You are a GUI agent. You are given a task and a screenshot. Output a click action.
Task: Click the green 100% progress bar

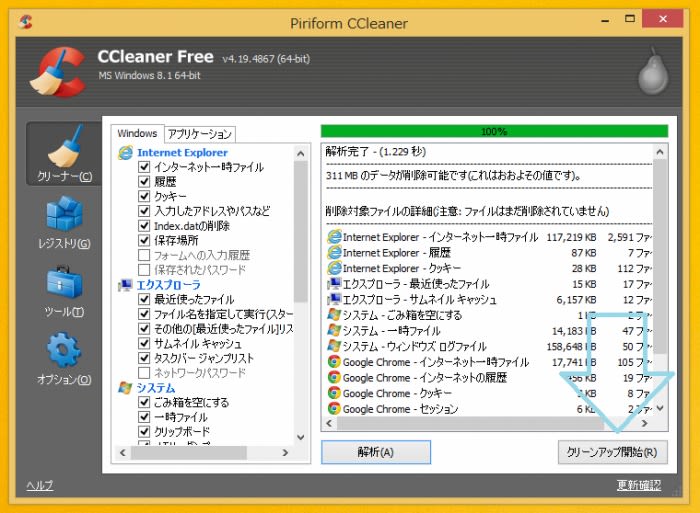pyautogui.click(x=493, y=131)
